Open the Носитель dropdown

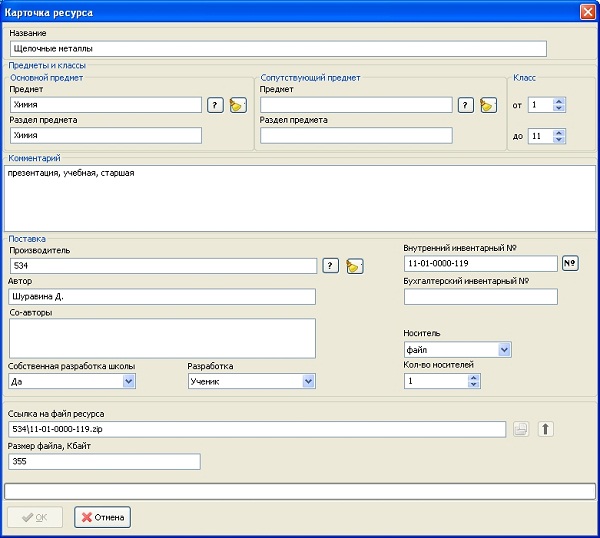pos(504,350)
